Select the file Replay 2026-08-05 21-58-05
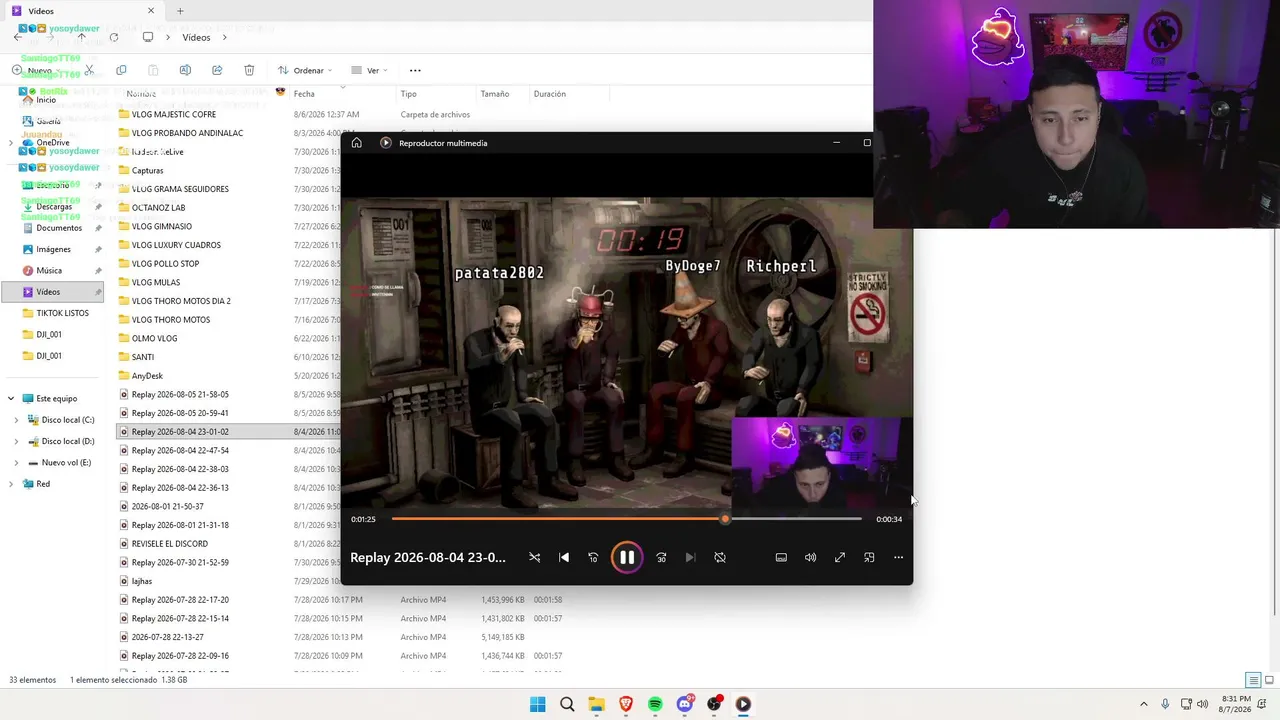The image size is (1280, 720). [180, 395]
